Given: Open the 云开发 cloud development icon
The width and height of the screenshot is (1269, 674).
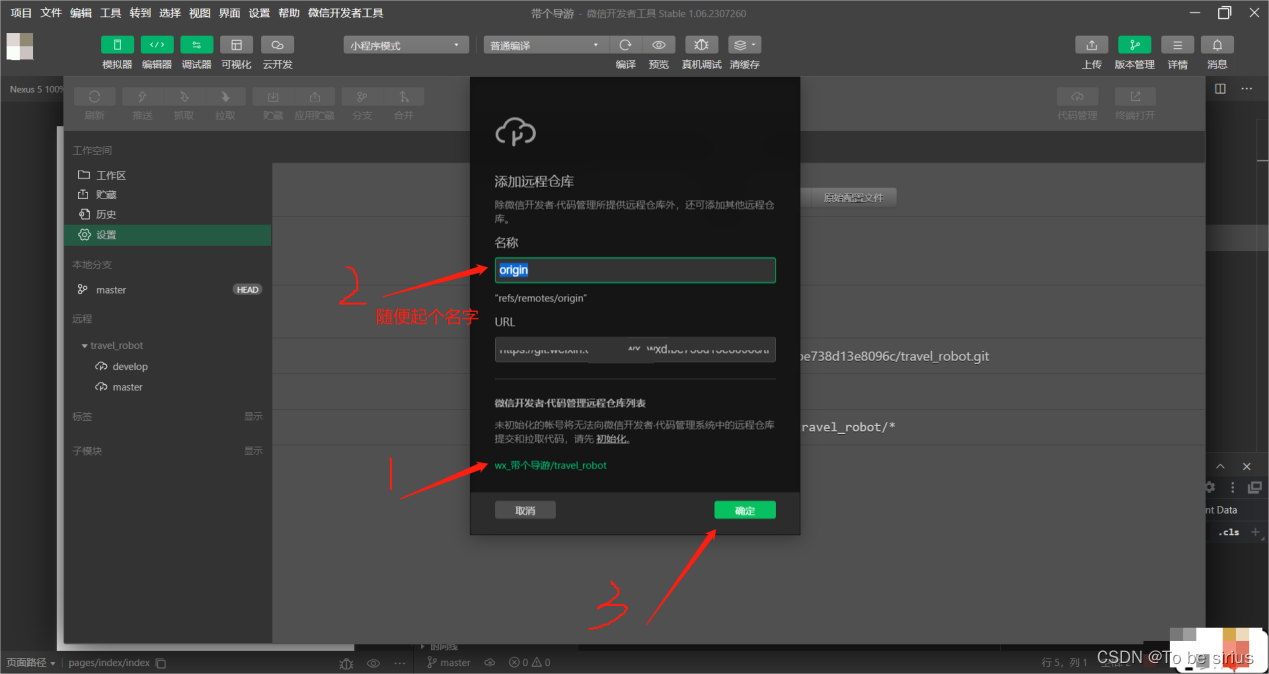Looking at the screenshot, I should [x=277, y=45].
